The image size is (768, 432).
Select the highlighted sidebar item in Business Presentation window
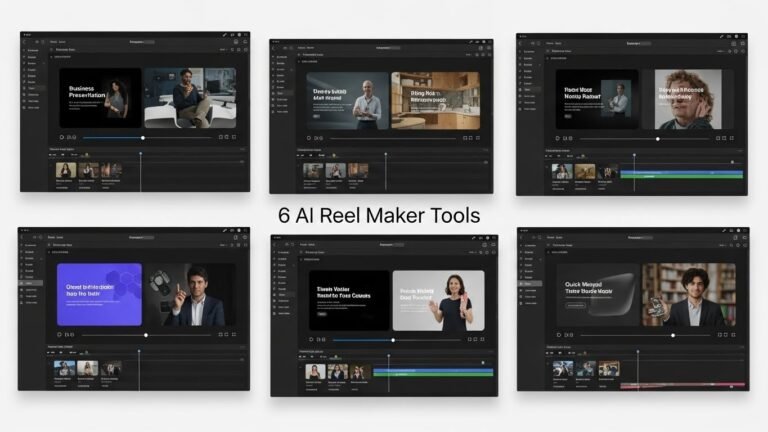click(33, 88)
